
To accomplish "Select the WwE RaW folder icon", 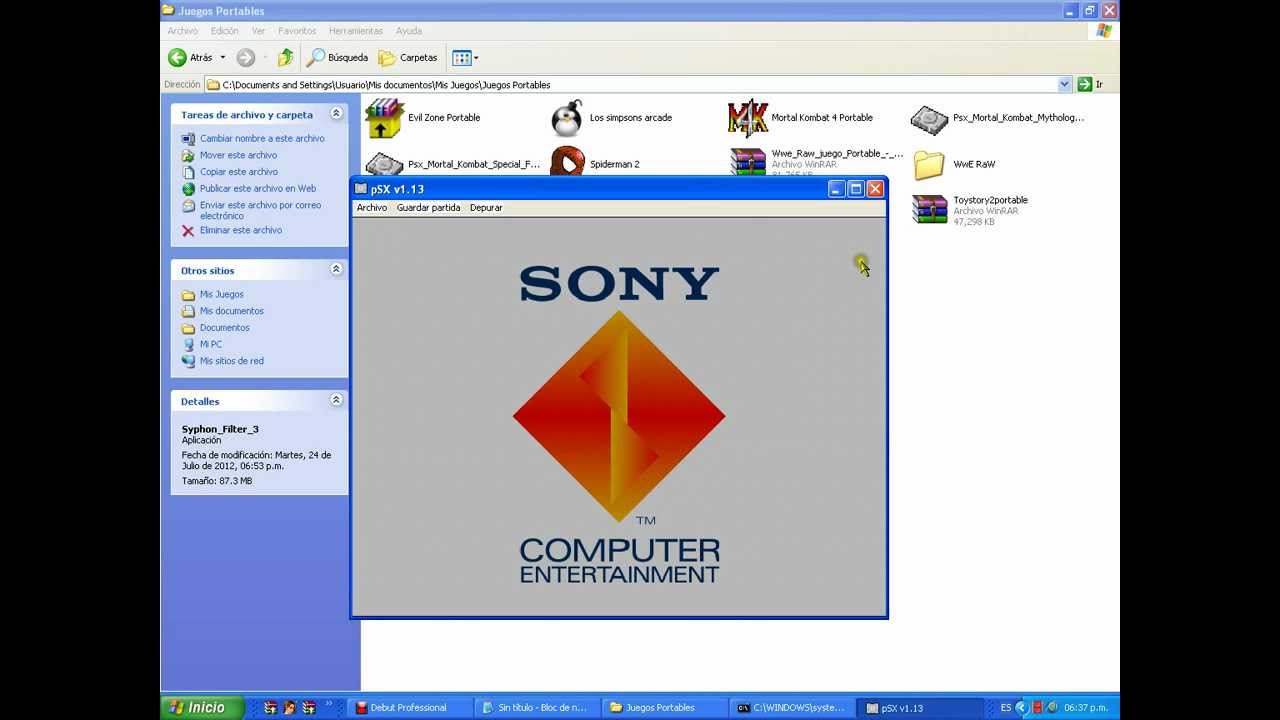I will tap(929, 164).
